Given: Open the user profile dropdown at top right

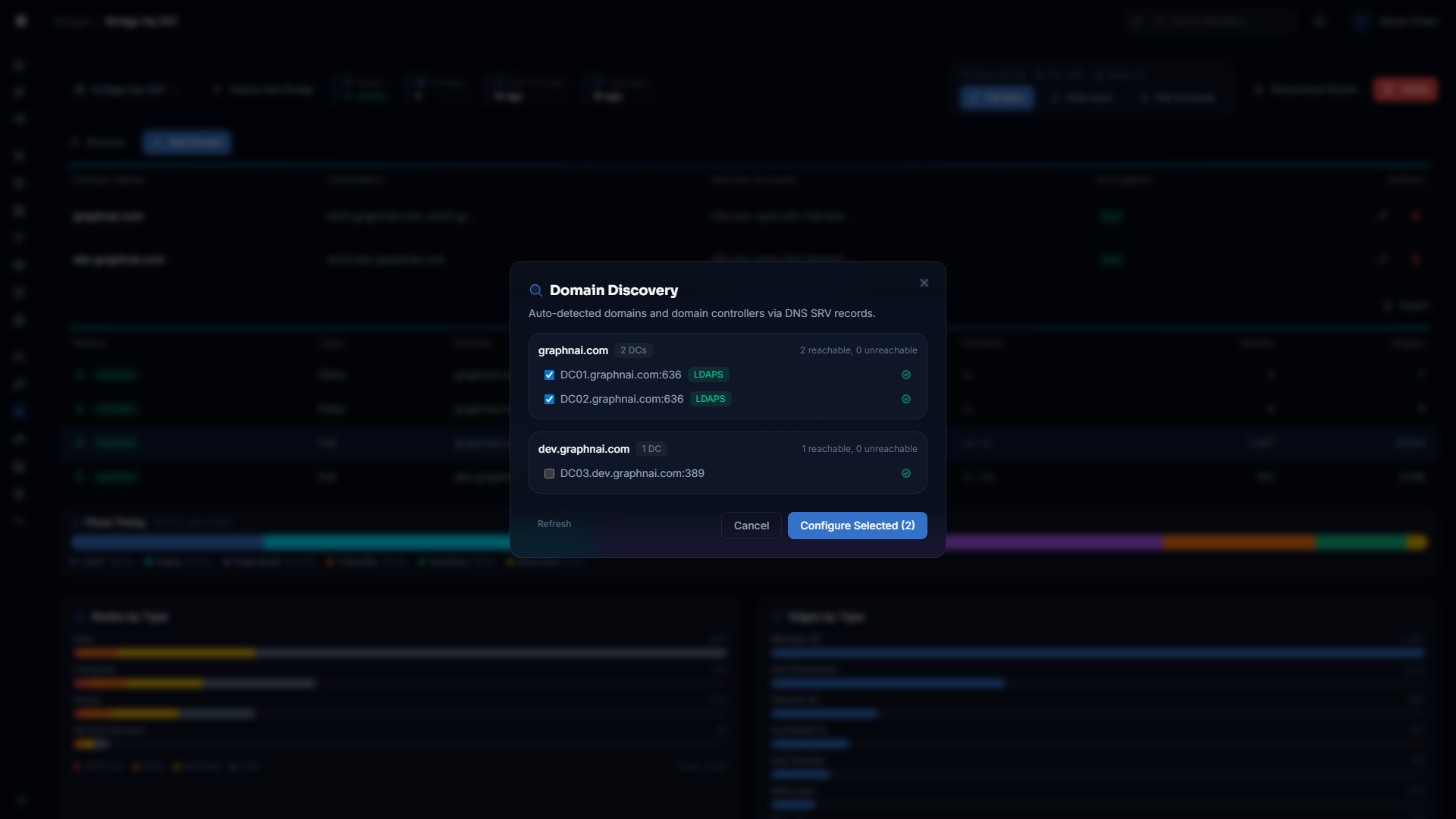Looking at the screenshot, I should click(1395, 20).
